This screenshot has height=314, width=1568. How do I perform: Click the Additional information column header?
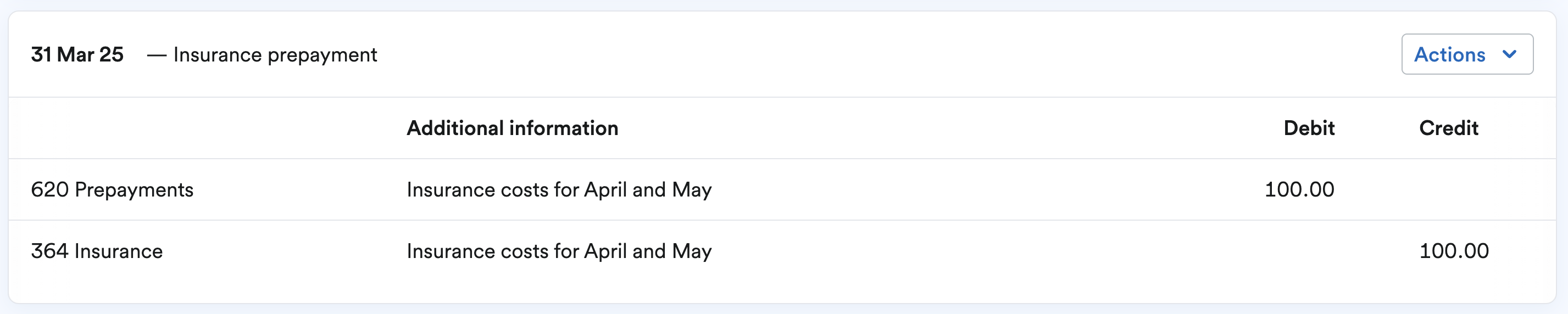[x=512, y=128]
